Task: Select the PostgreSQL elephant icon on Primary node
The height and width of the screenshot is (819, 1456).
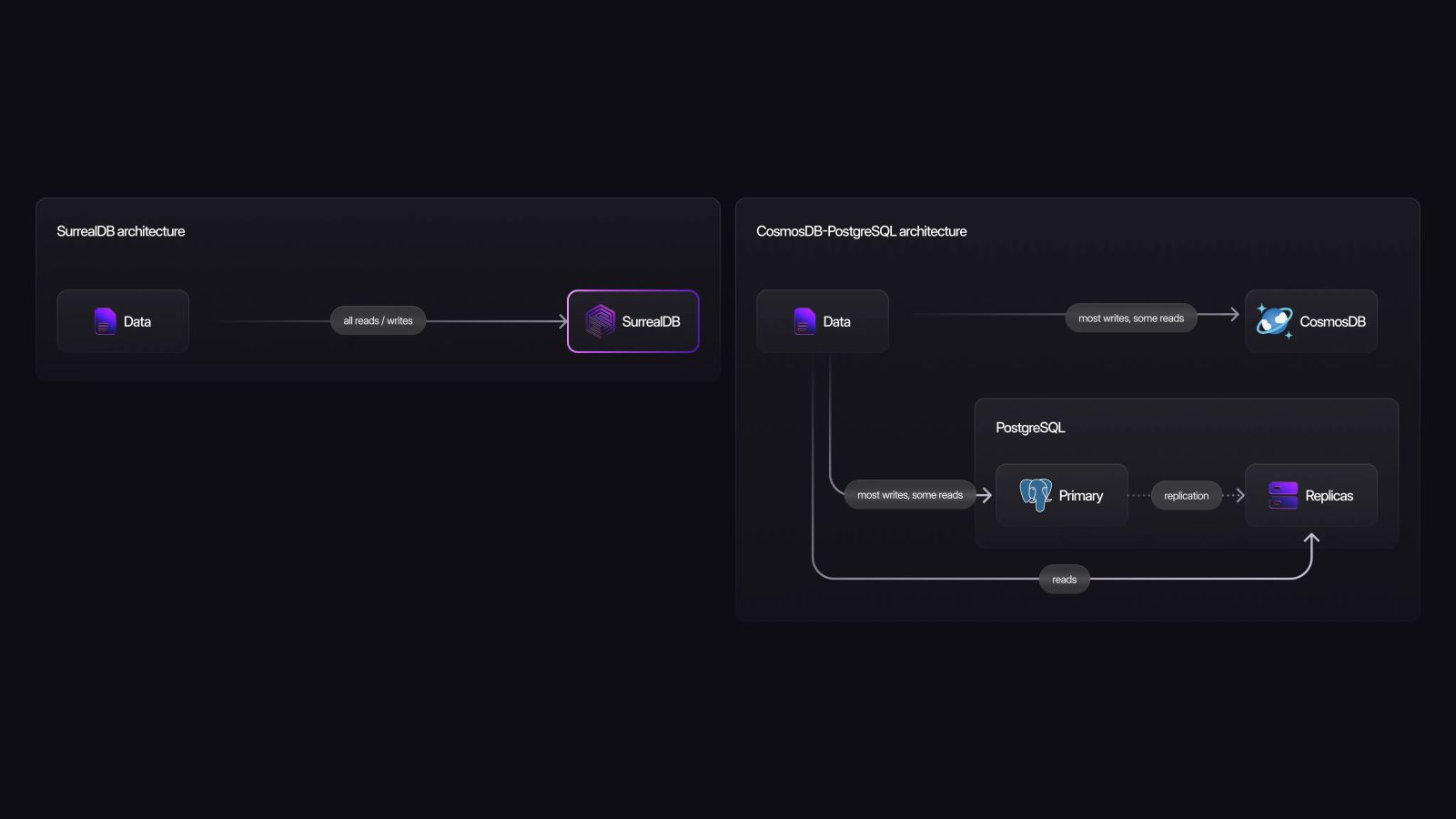Action: coord(1036,495)
